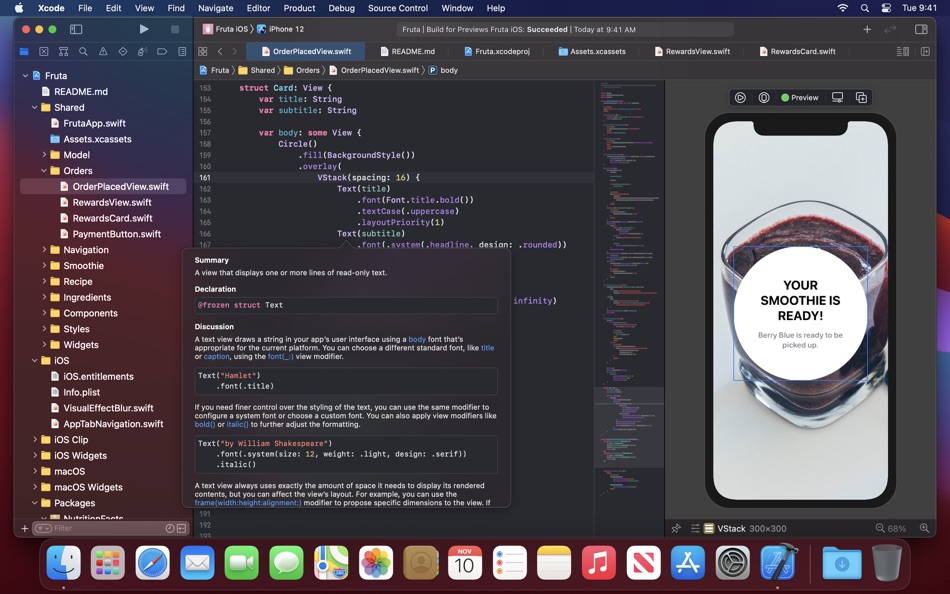Expand the Smoothie folder in navigator
This screenshot has height=594, width=950.
45,265
